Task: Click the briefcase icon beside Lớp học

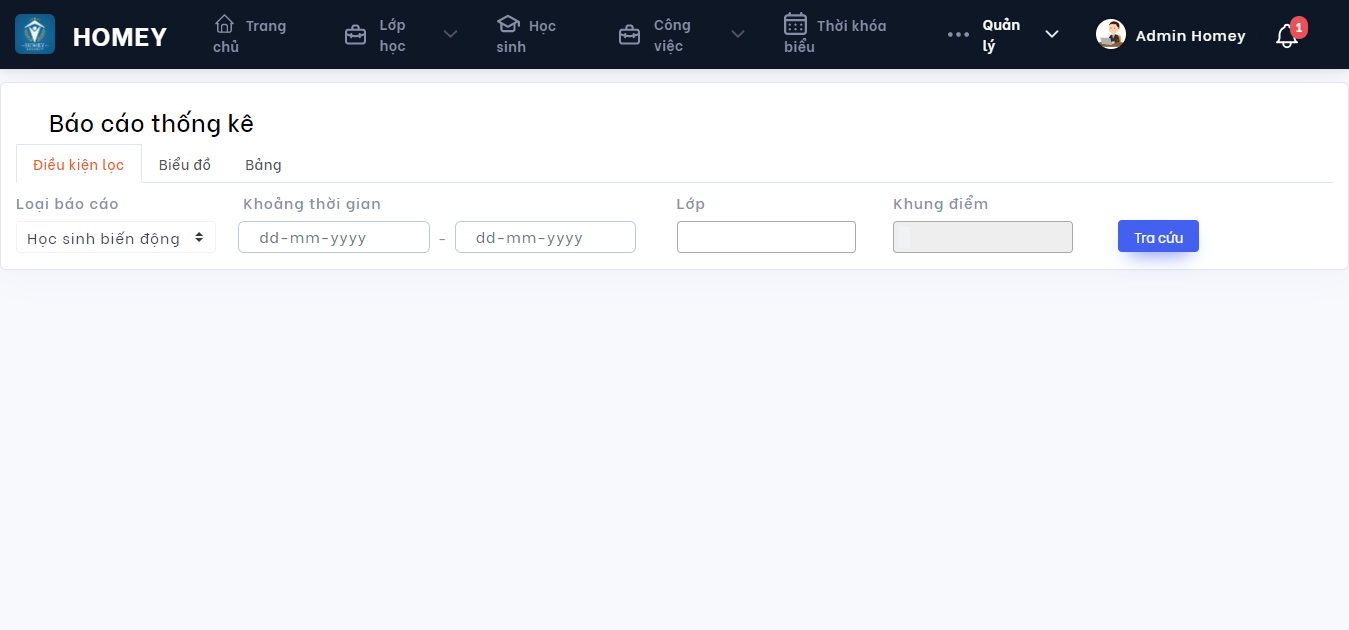Action: 355,35
